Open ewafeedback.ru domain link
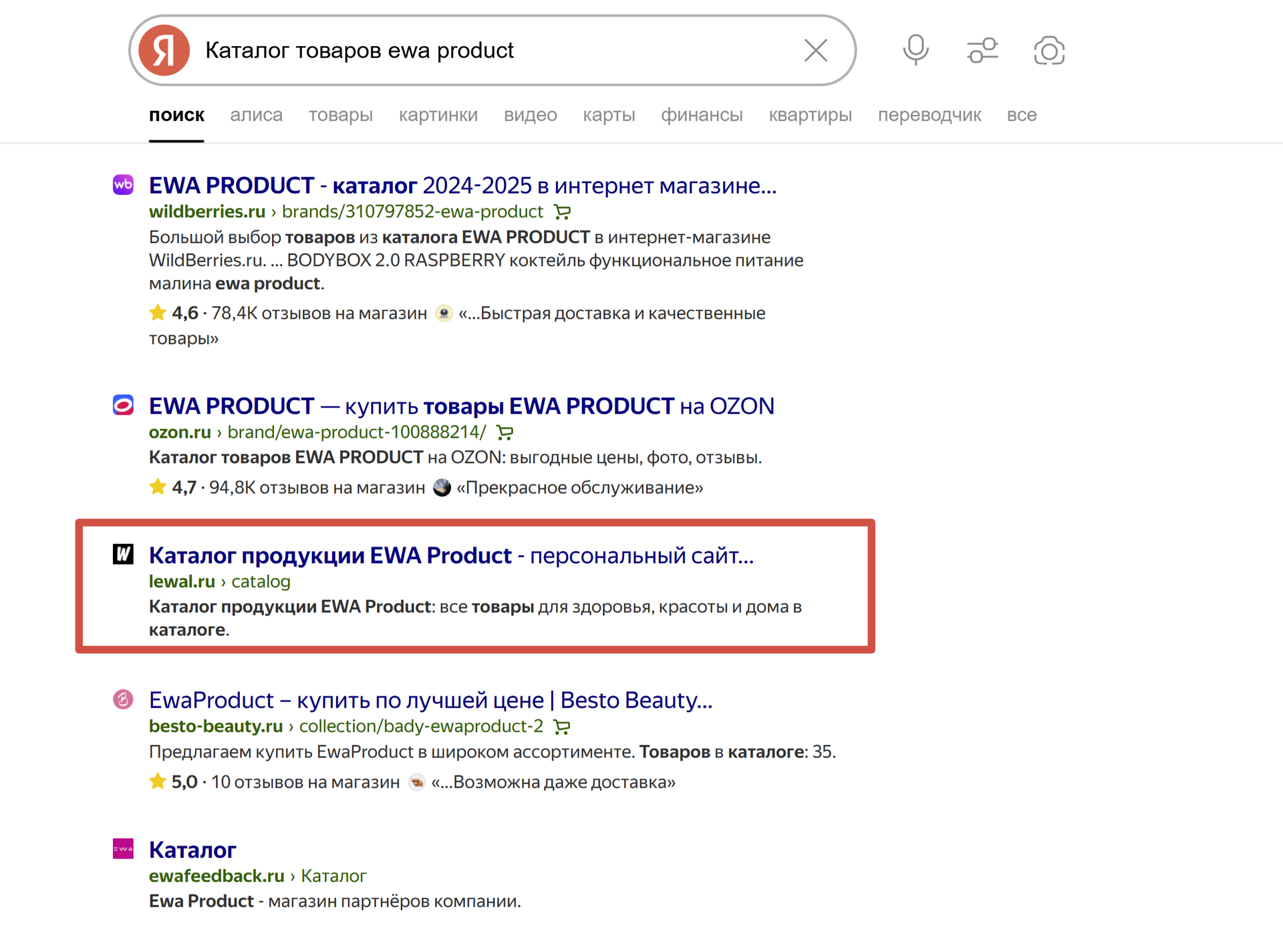 [x=217, y=876]
